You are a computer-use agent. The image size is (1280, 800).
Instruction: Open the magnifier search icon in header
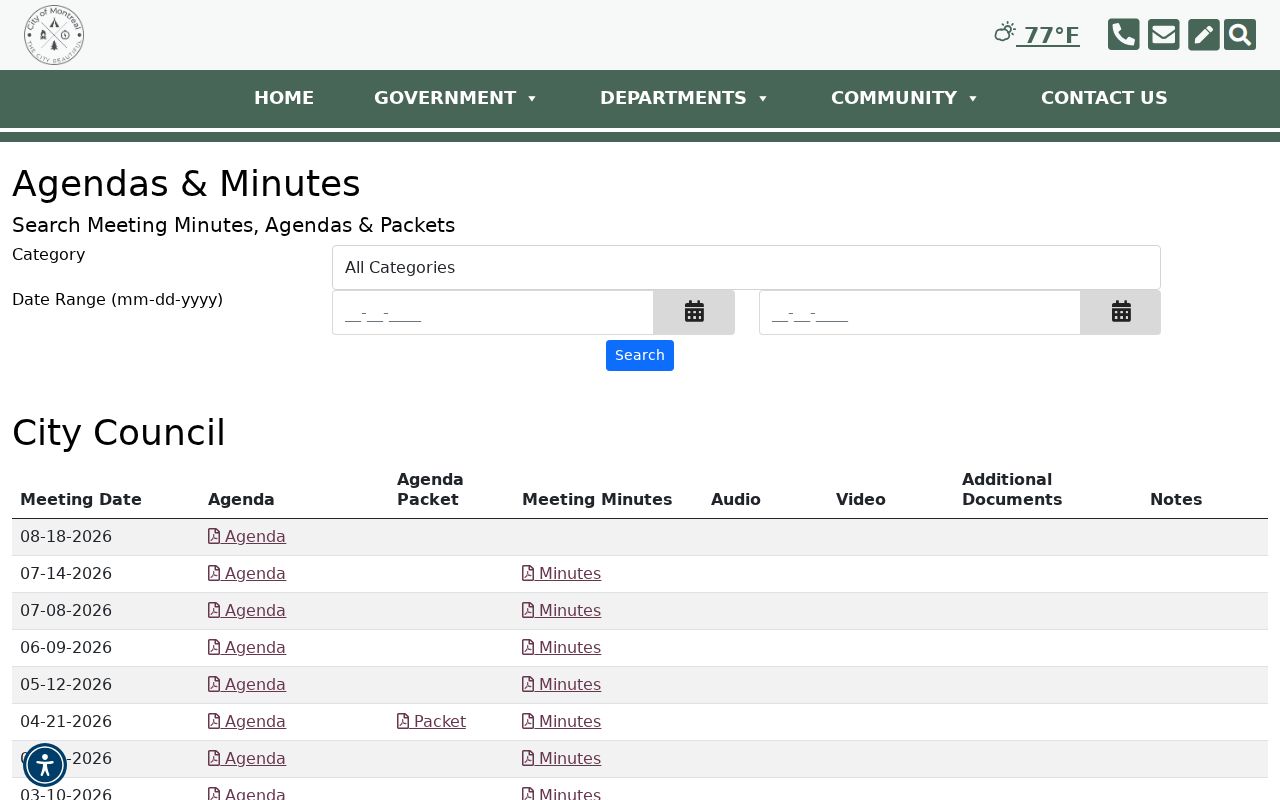tap(1240, 34)
